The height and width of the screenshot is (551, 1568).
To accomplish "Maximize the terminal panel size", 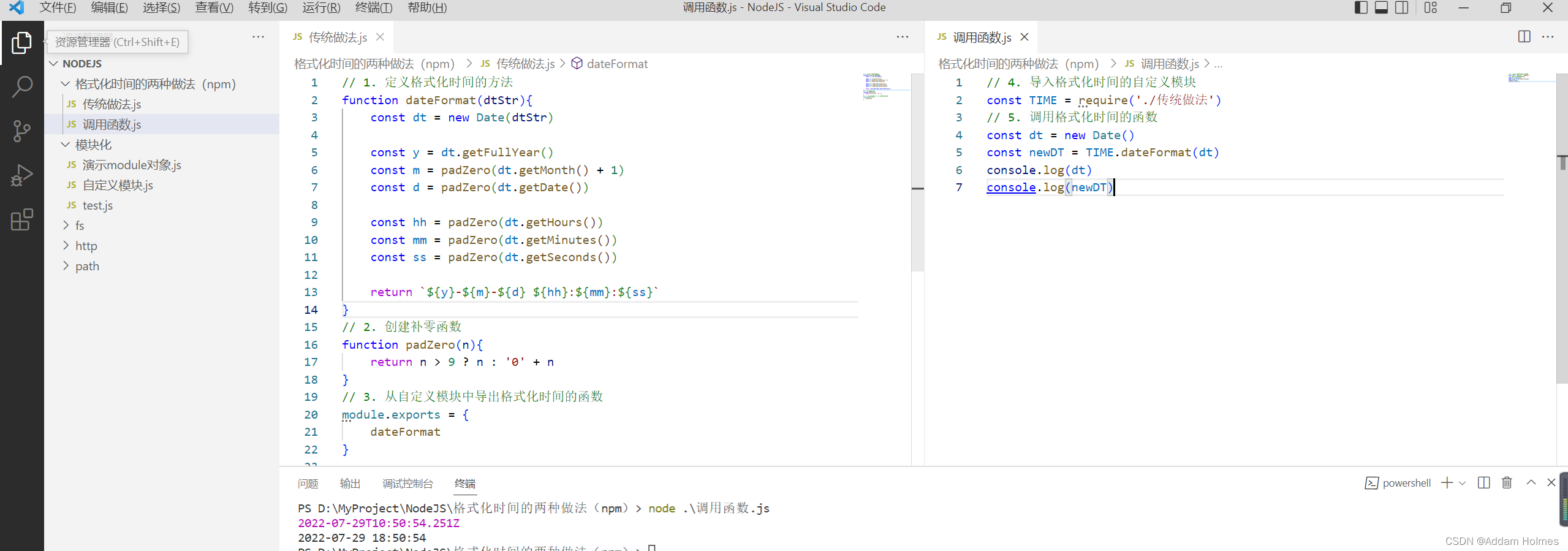I will [x=1531, y=482].
